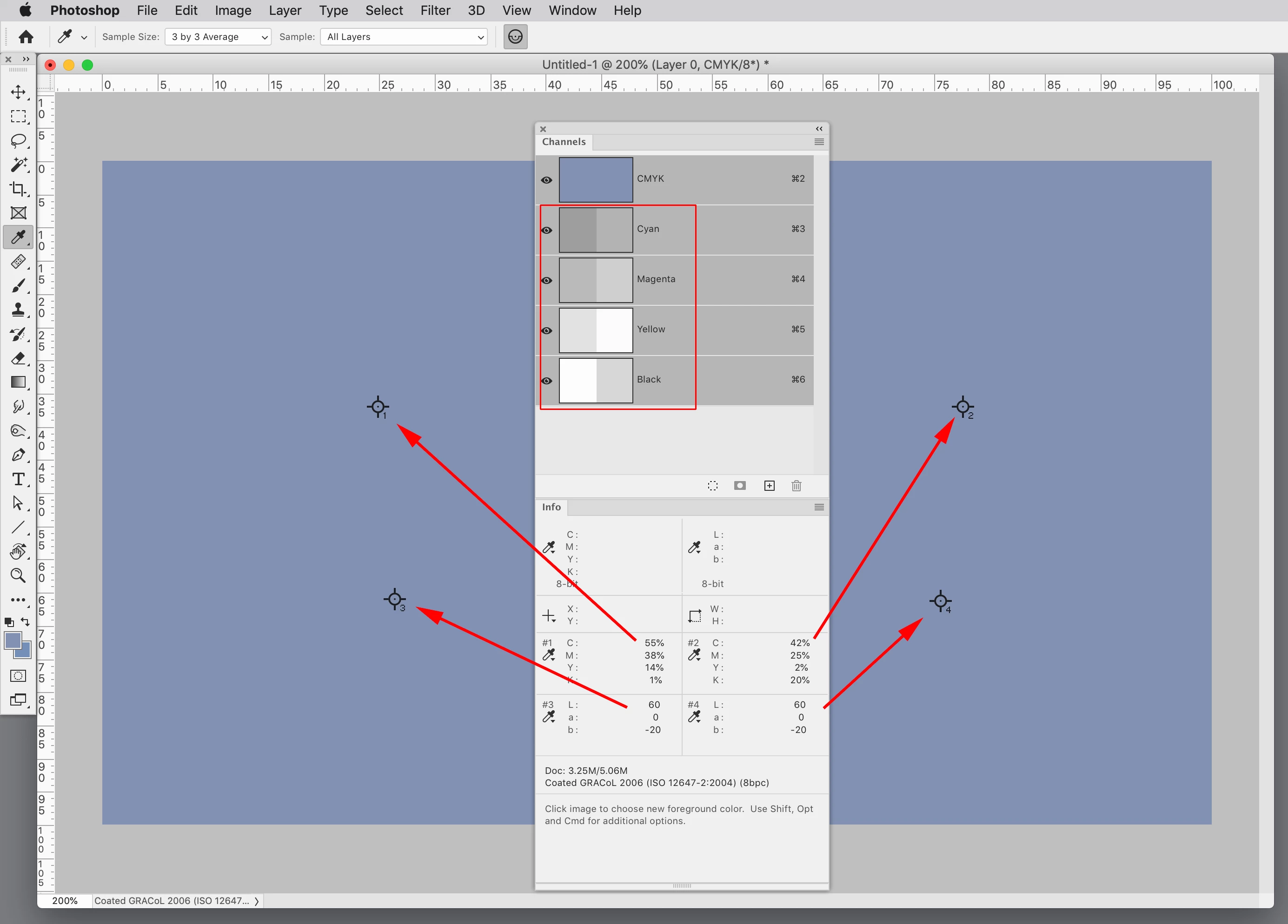Select the Lasso tool
The width and height of the screenshot is (1288, 924).
click(18, 140)
